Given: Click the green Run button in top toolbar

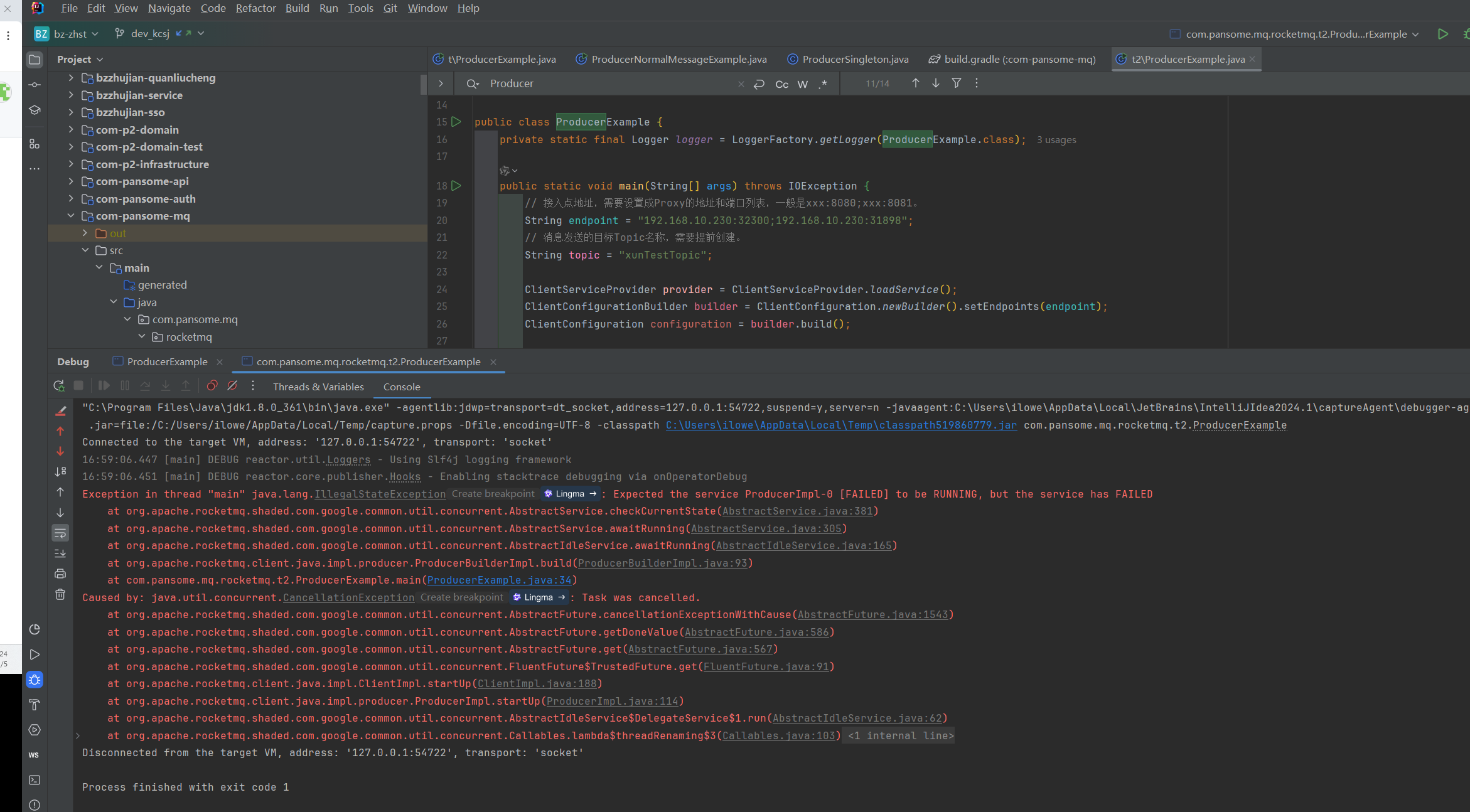Looking at the screenshot, I should coord(1443,34).
